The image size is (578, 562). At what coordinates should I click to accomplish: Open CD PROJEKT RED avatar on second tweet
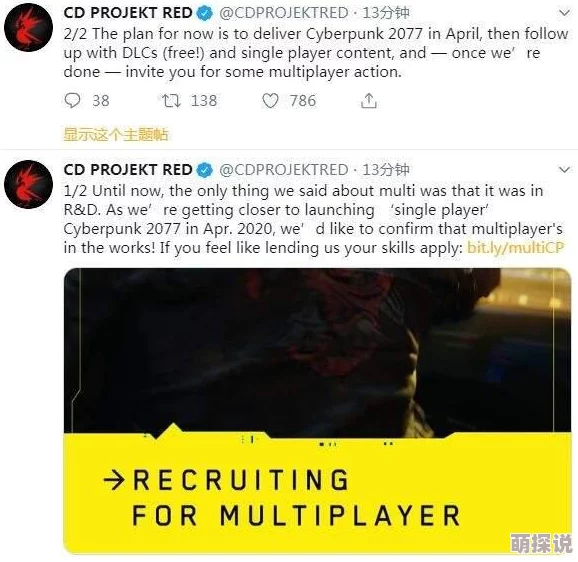(x=28, y=184)
